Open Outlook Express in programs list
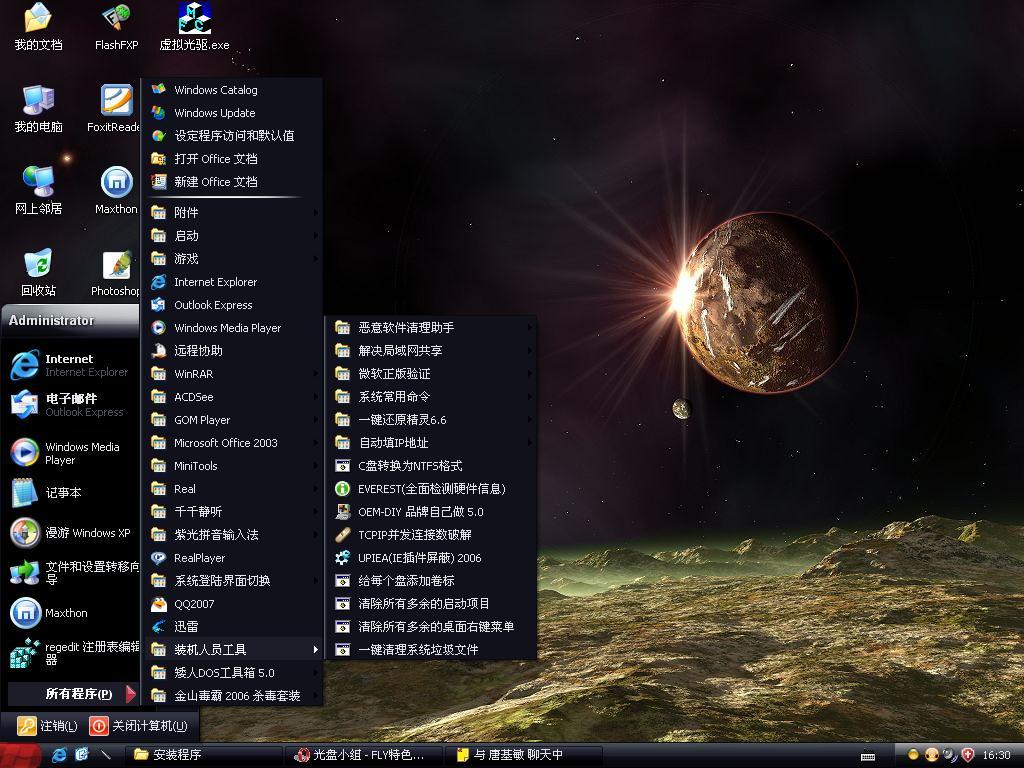This screenshot has width=1024, height=768. pos(232,304)
